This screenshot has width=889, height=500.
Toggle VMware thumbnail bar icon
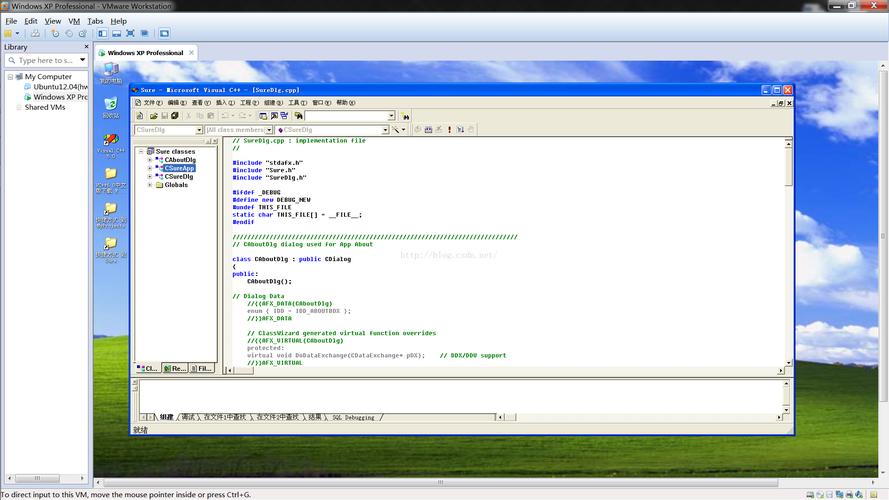coord(116,33)
